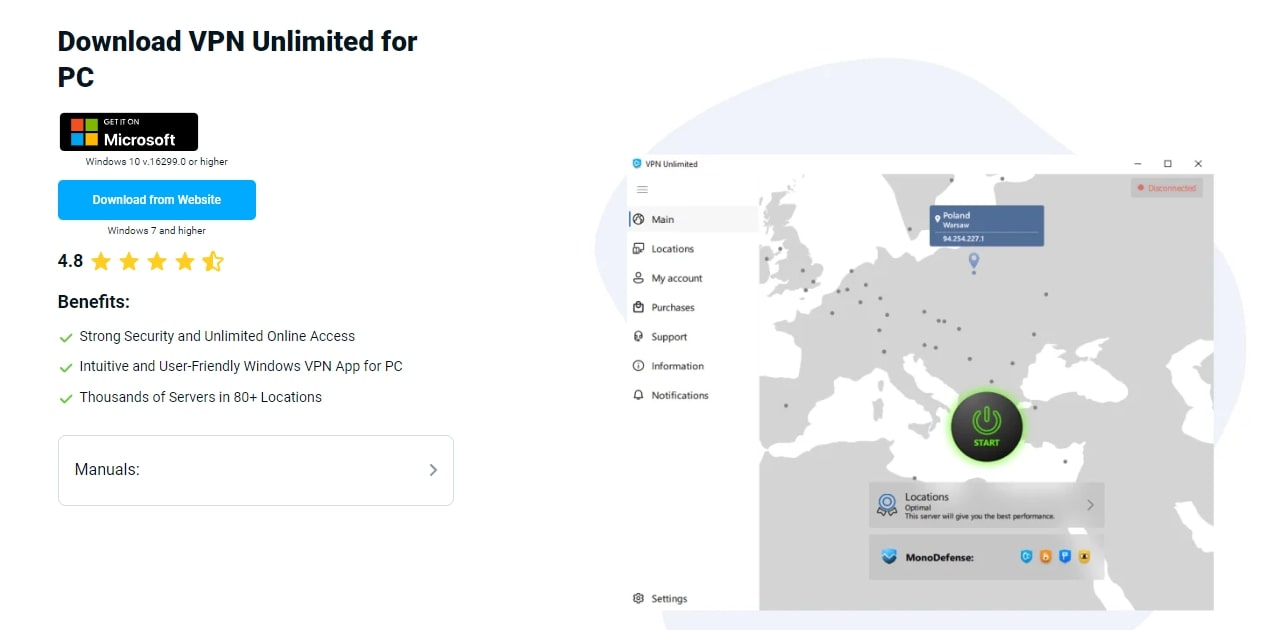Open the hamburger menu in VPN app
This screenshot has width=1274, height=630.
point(642,190)
